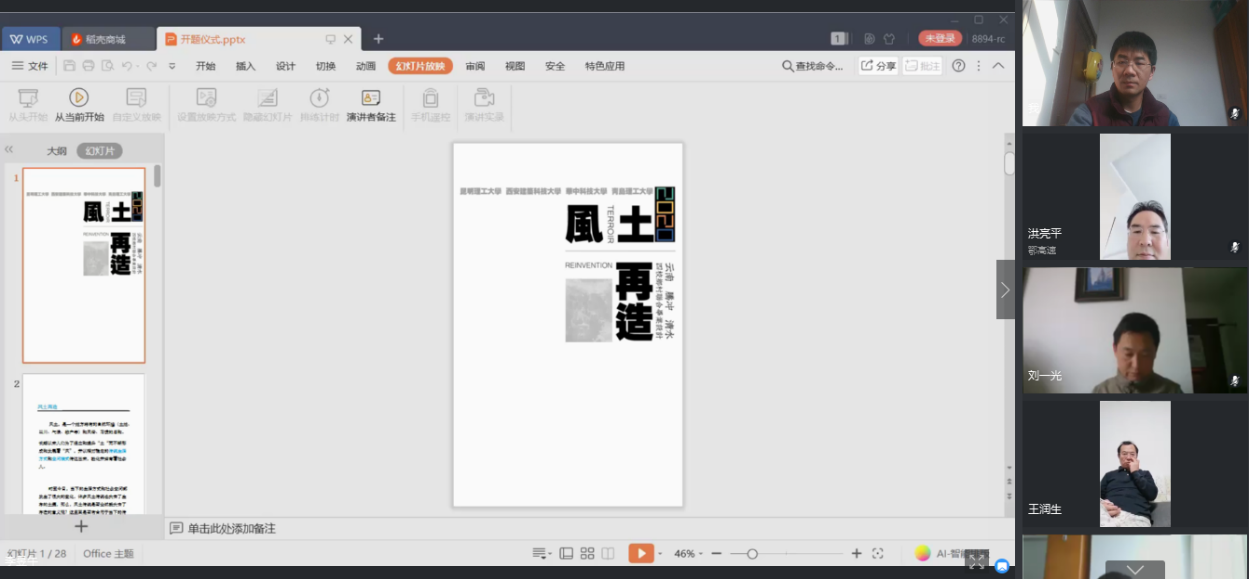Click the 未登录 login button
Image resolution: width=1249 pixels, height=579 pixels.
tap(940, 38)
